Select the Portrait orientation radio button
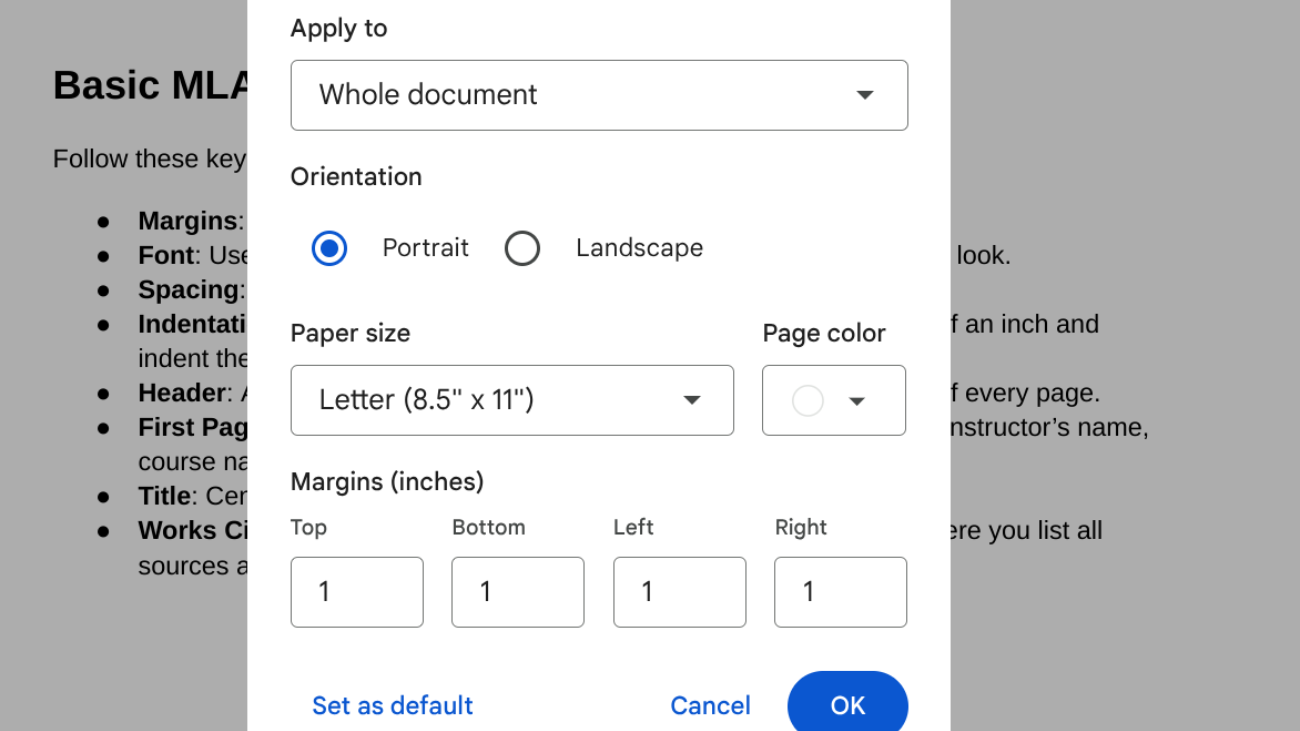The height and width of the screenshot is (731, 1300). [x=329, y=248]
